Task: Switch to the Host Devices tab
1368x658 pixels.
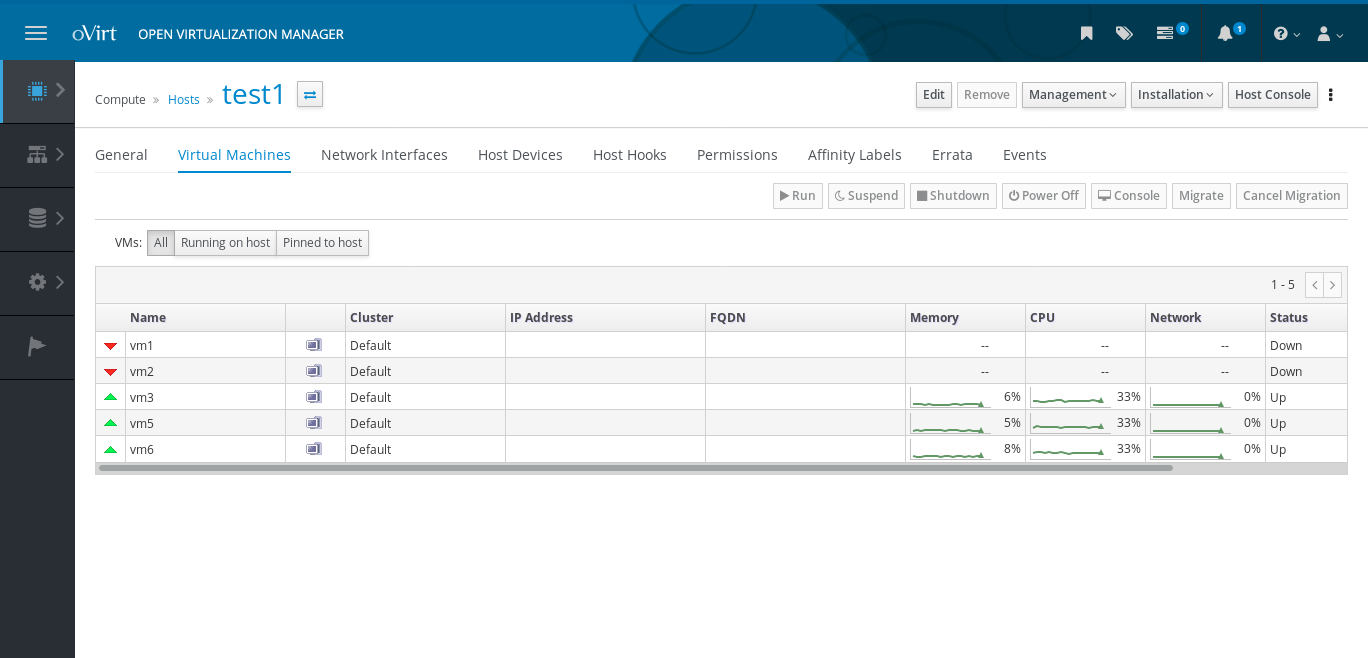Action: click(520, 155)
